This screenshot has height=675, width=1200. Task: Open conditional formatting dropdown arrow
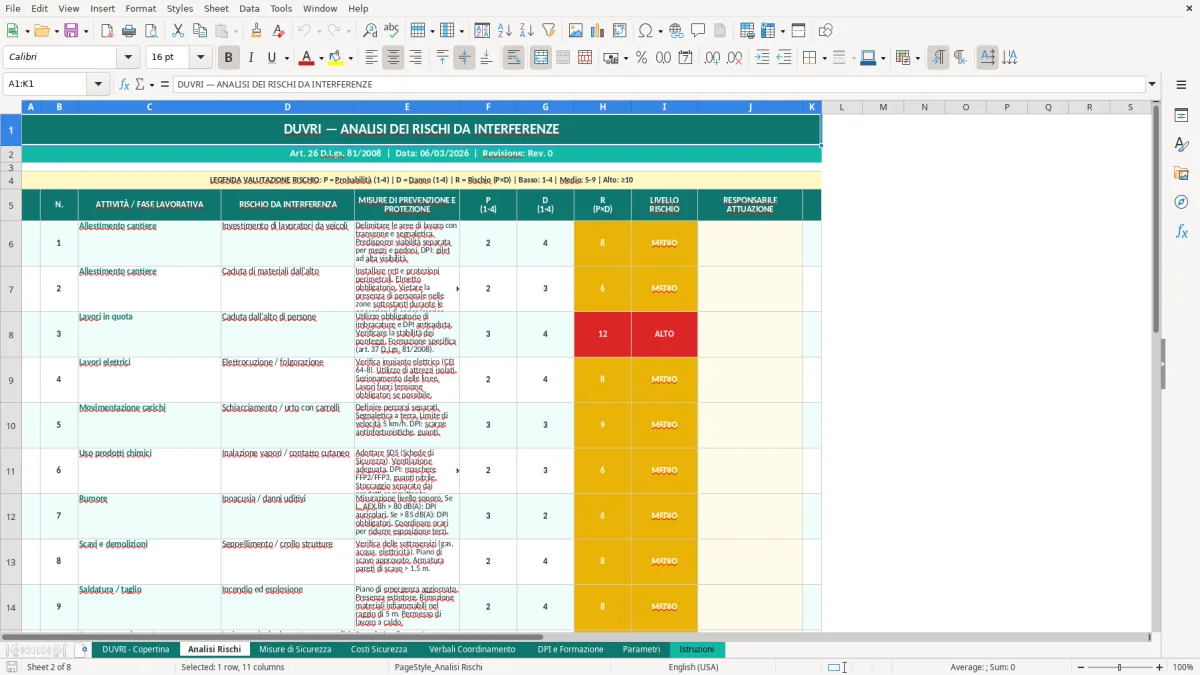(x=917, y=58)
